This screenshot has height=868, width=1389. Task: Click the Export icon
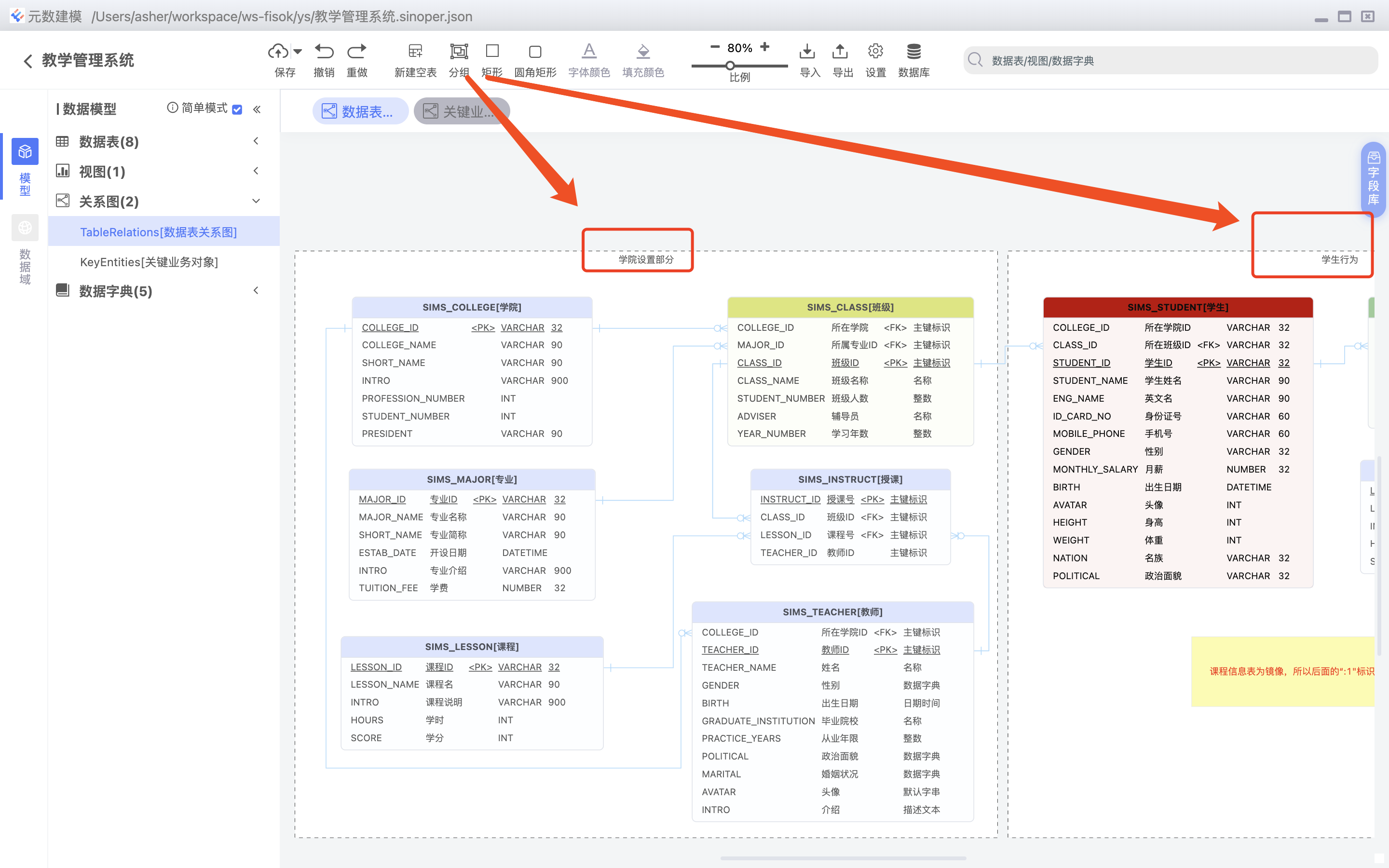click(x=840, y=52)
